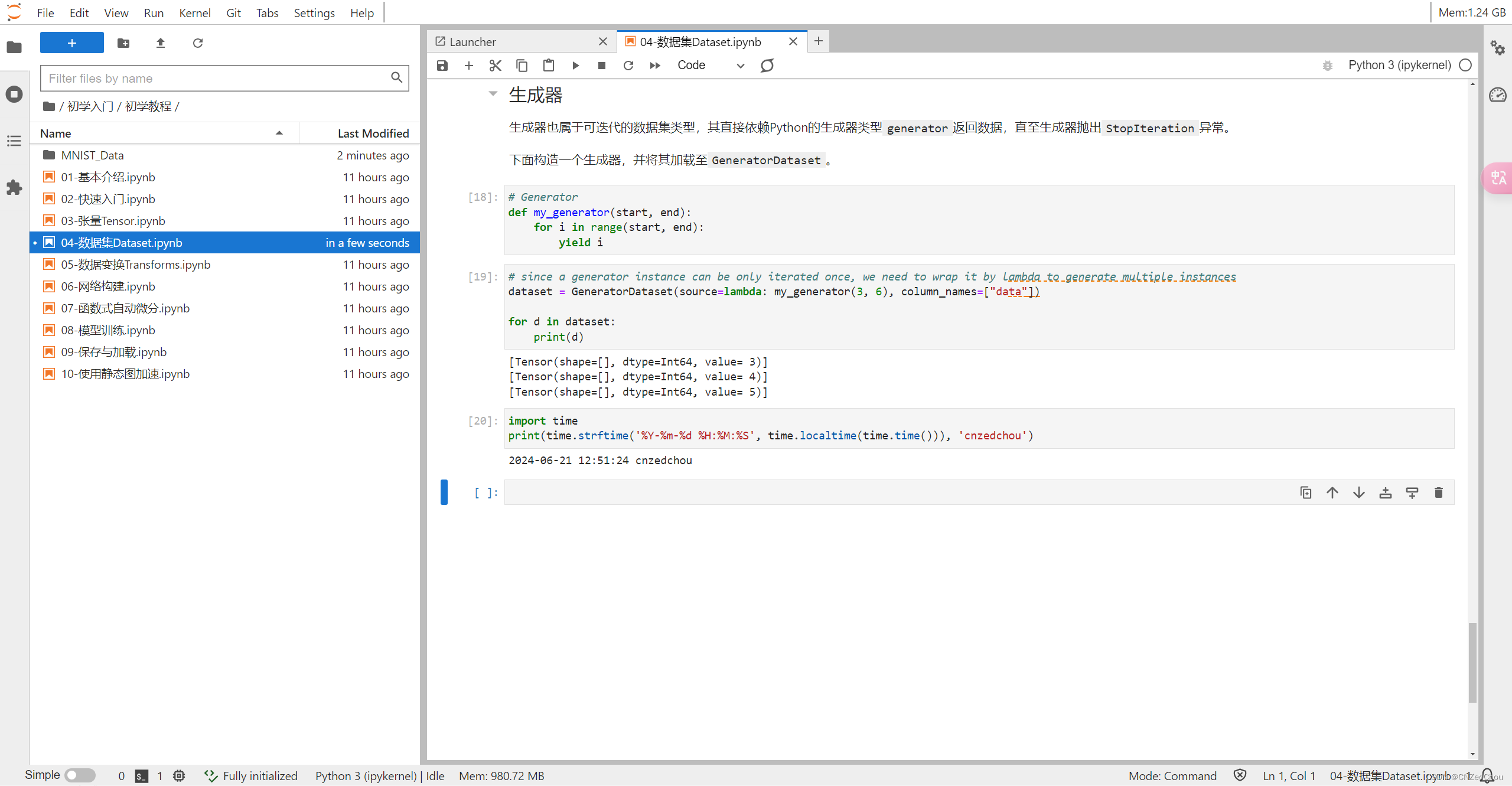Click the kernel status circle indicator
Screen dimensions: 1512x786
pyautogui.click(x=1465, y=65)
